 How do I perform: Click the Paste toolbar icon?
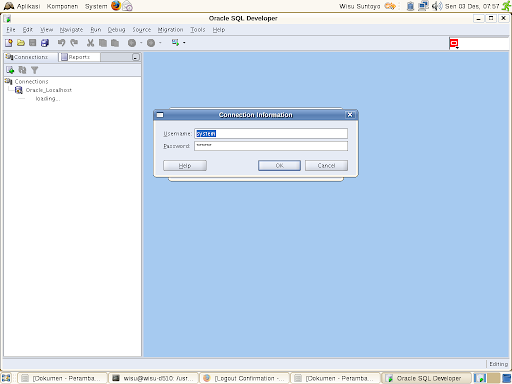click(x=115, y=43)
